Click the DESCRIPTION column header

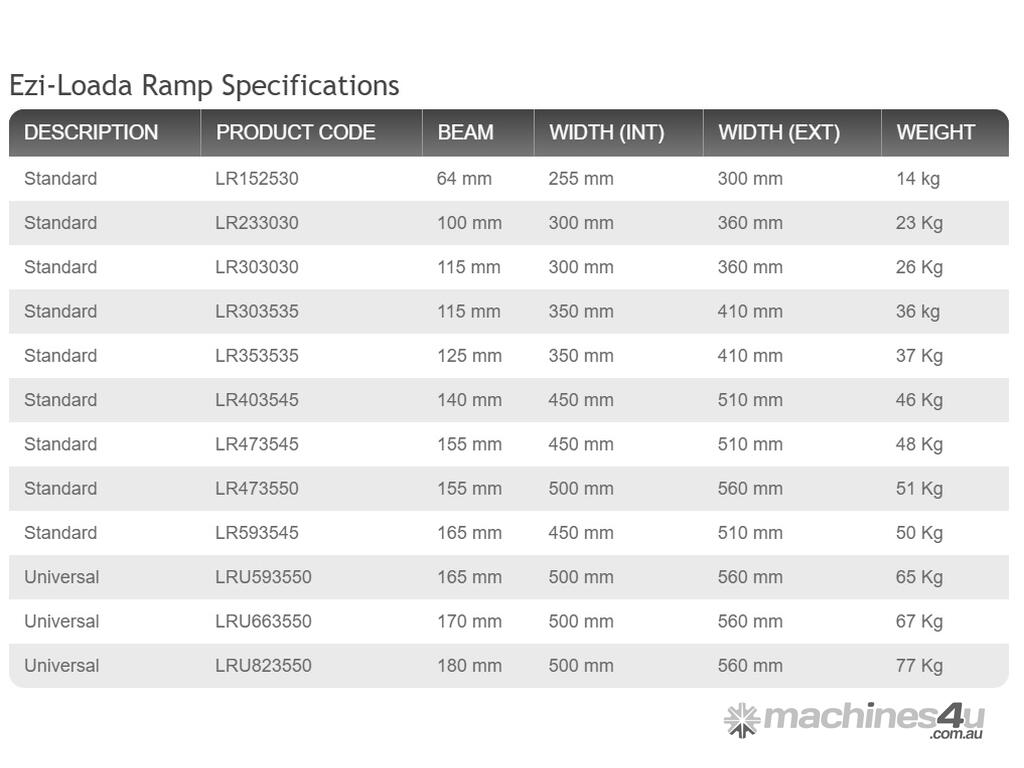[91, 133]
